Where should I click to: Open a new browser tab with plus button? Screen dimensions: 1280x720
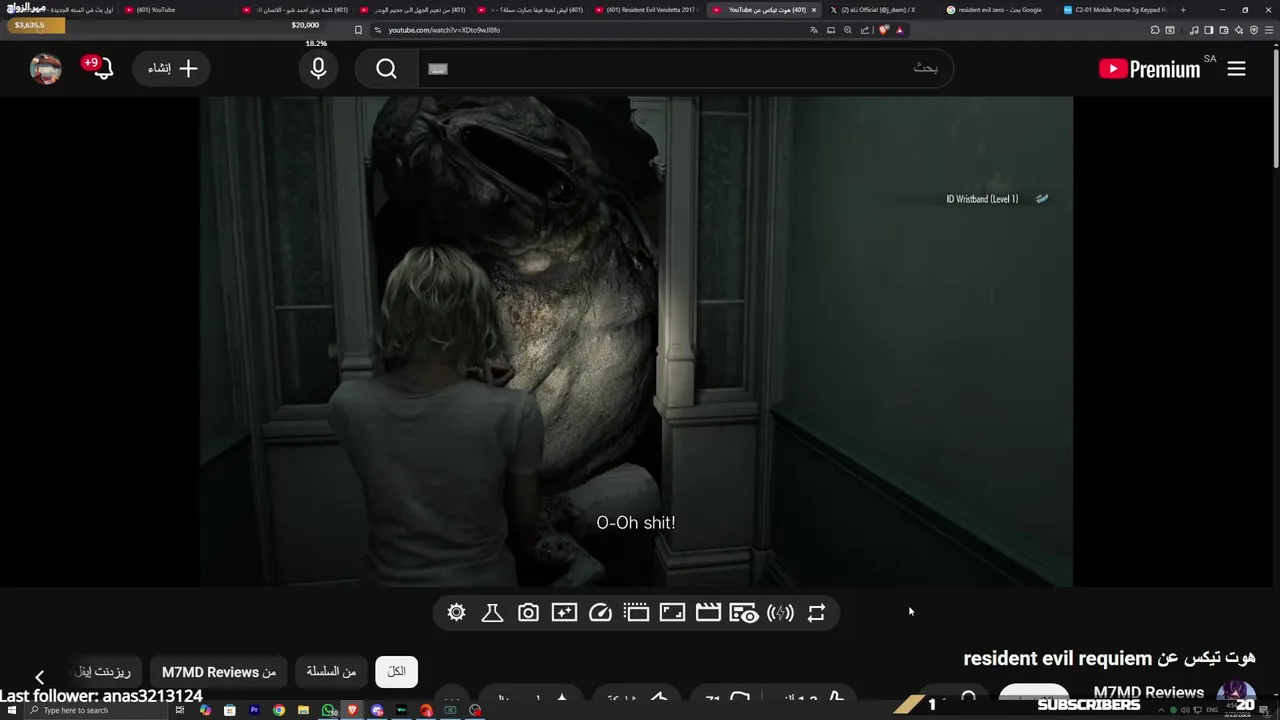1183,10
